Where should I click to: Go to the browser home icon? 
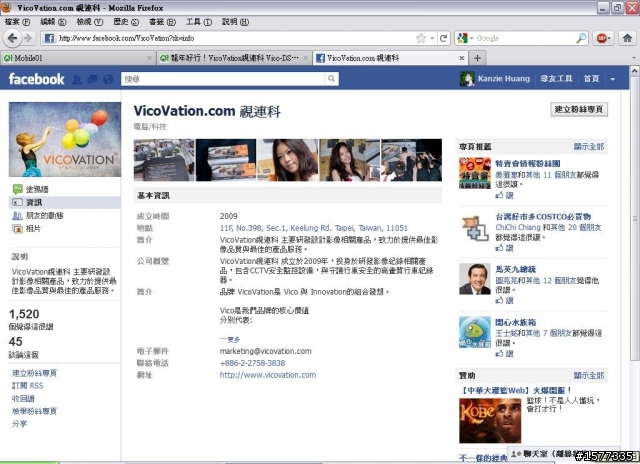(627, 38)
